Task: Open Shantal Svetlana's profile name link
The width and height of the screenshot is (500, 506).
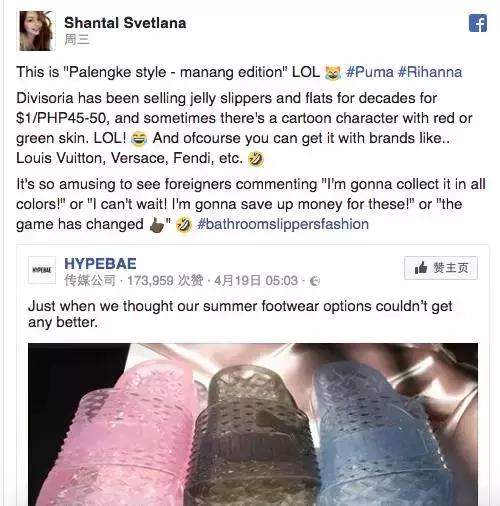Action: [125, 23]
